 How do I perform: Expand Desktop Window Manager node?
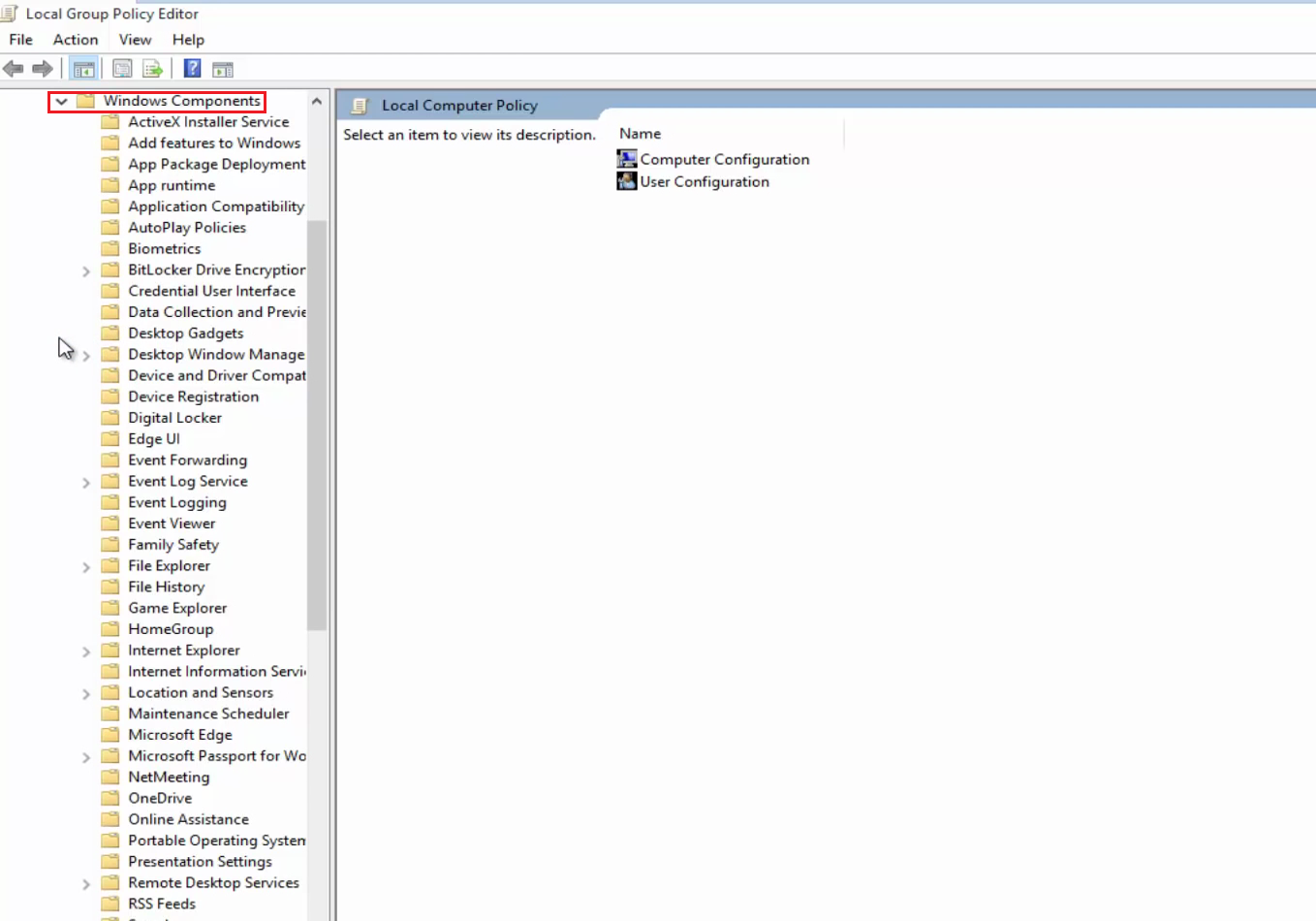coord(86,356)
